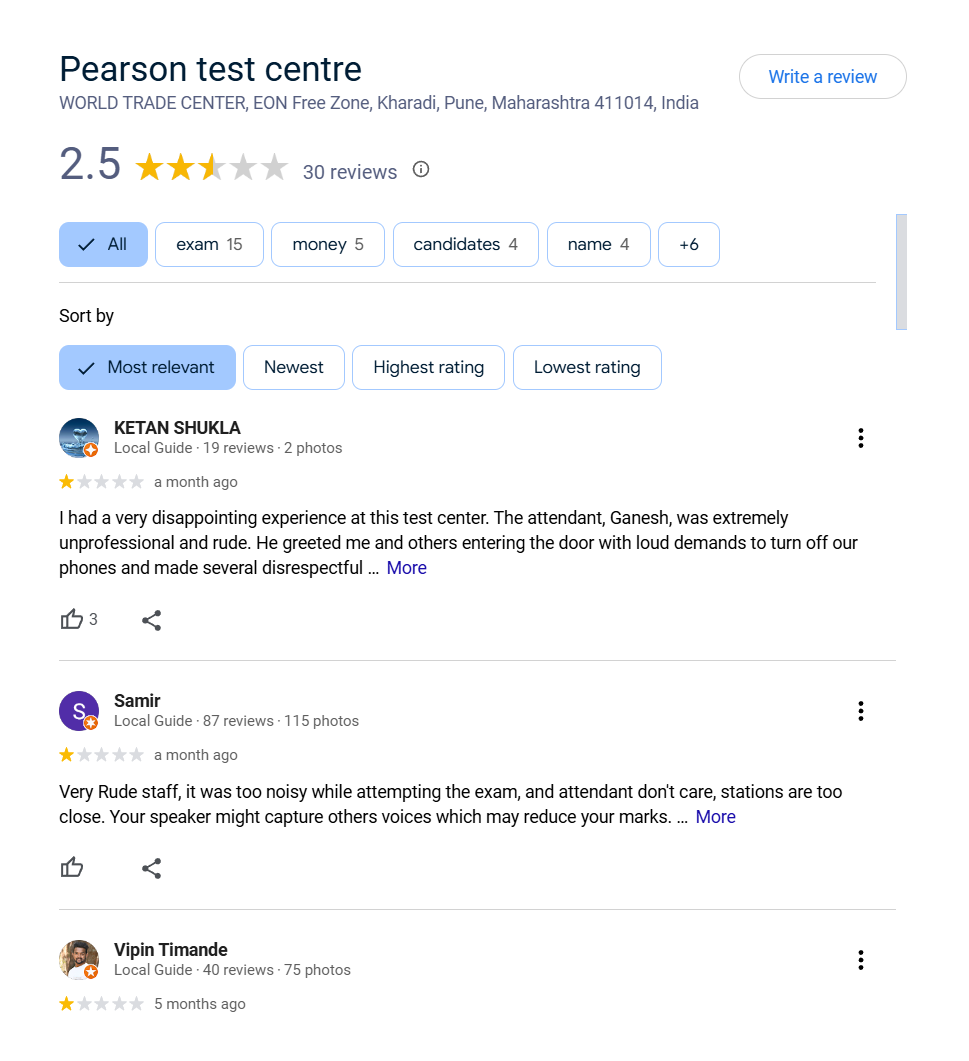Expand Ketan Shukla's full review text
The height and width of the screenshot is (1061, 969).
click(406, 568)
